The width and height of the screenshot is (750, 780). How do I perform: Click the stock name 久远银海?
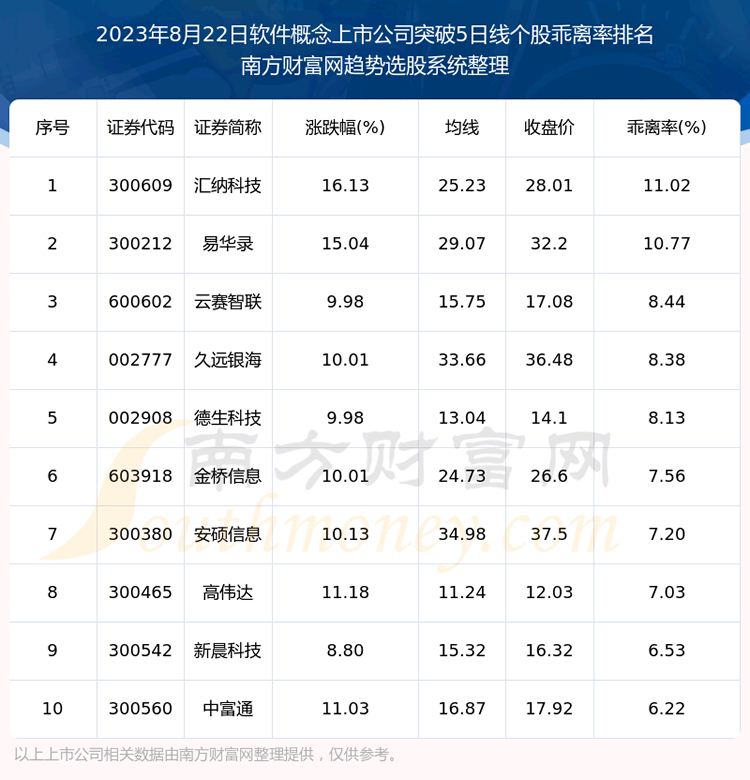228,360
